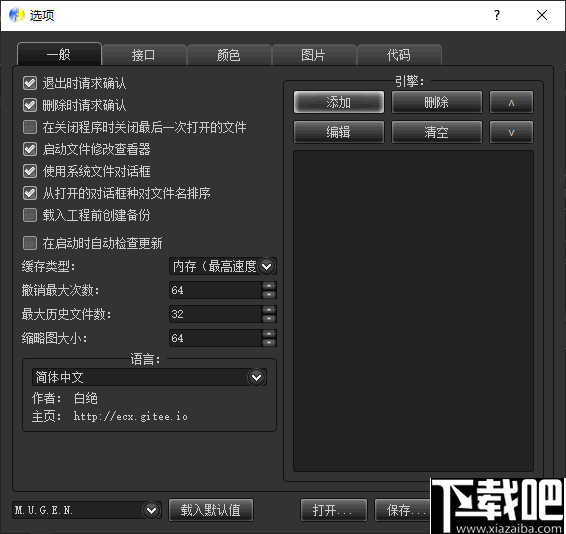Decrease 撤销最大次数 with down arrow
Viewport: 566px width, 534px height.
click(269, 295)
